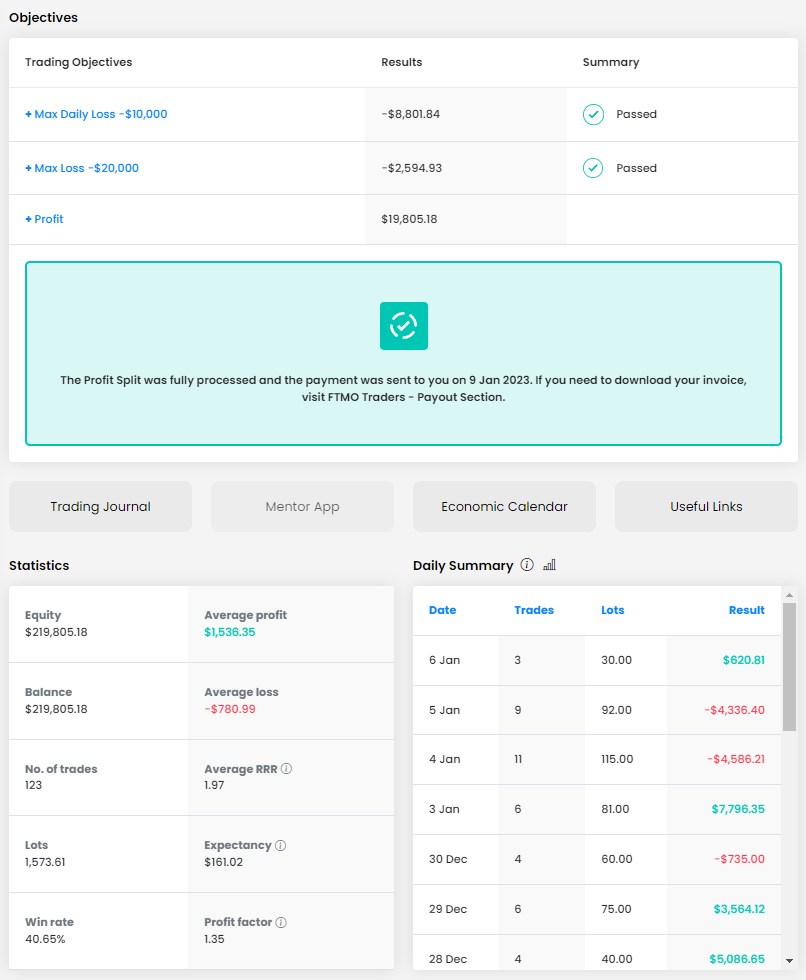Click the -$4,586.21 result value
Image resolution: width=806 pixels, height=980 pixels.
point(736,759)
